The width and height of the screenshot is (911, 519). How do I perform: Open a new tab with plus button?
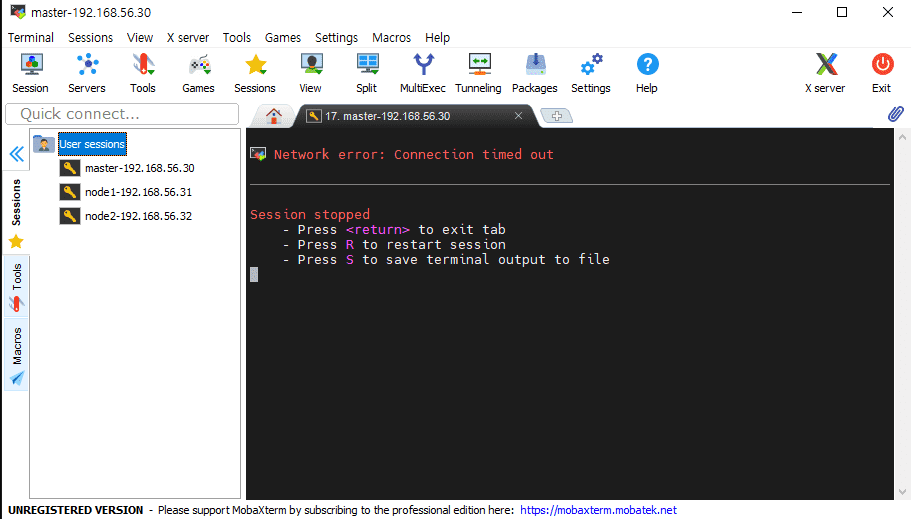point(557,116)
